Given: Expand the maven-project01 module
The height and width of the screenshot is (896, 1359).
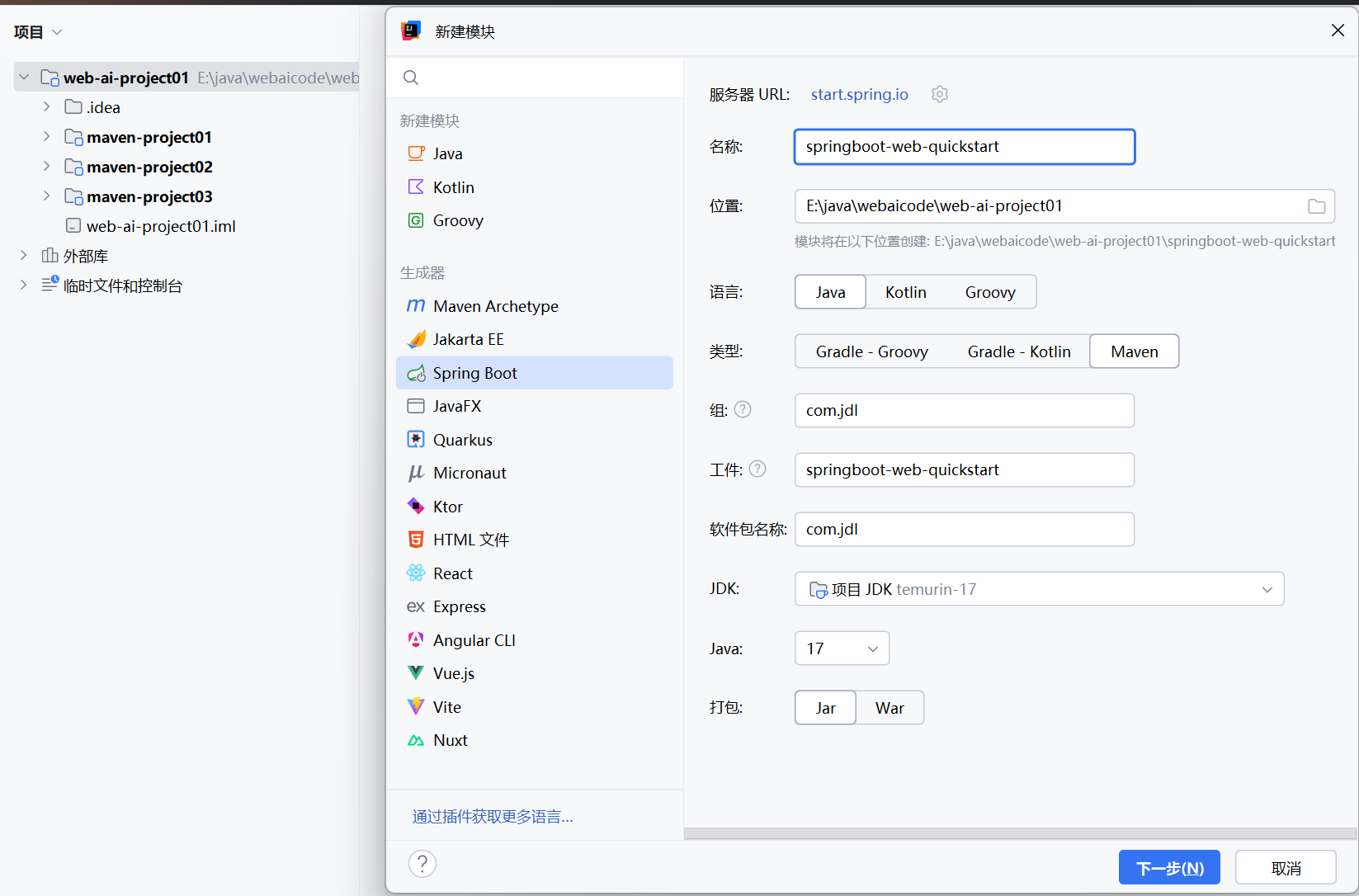Looking at the screenshot, I should point(47,136).
